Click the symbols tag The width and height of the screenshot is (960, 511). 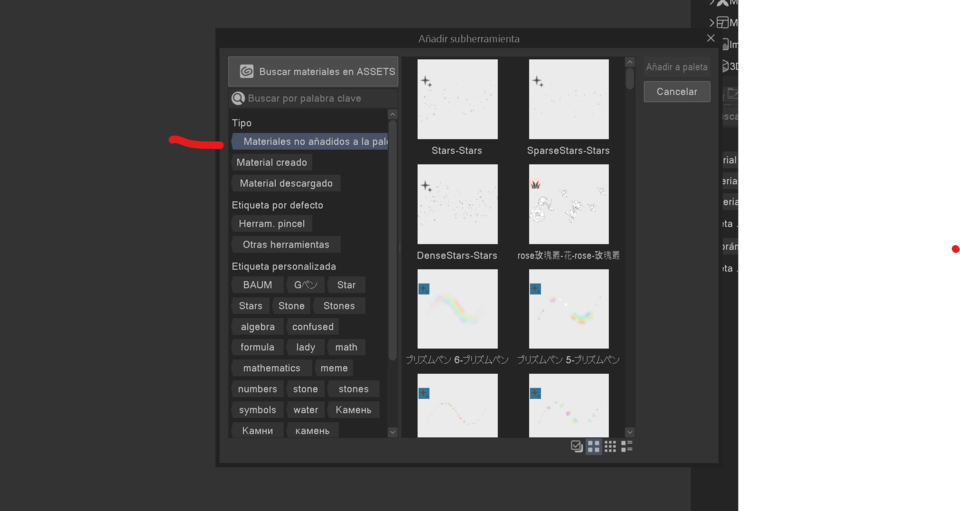pos(258,409)
